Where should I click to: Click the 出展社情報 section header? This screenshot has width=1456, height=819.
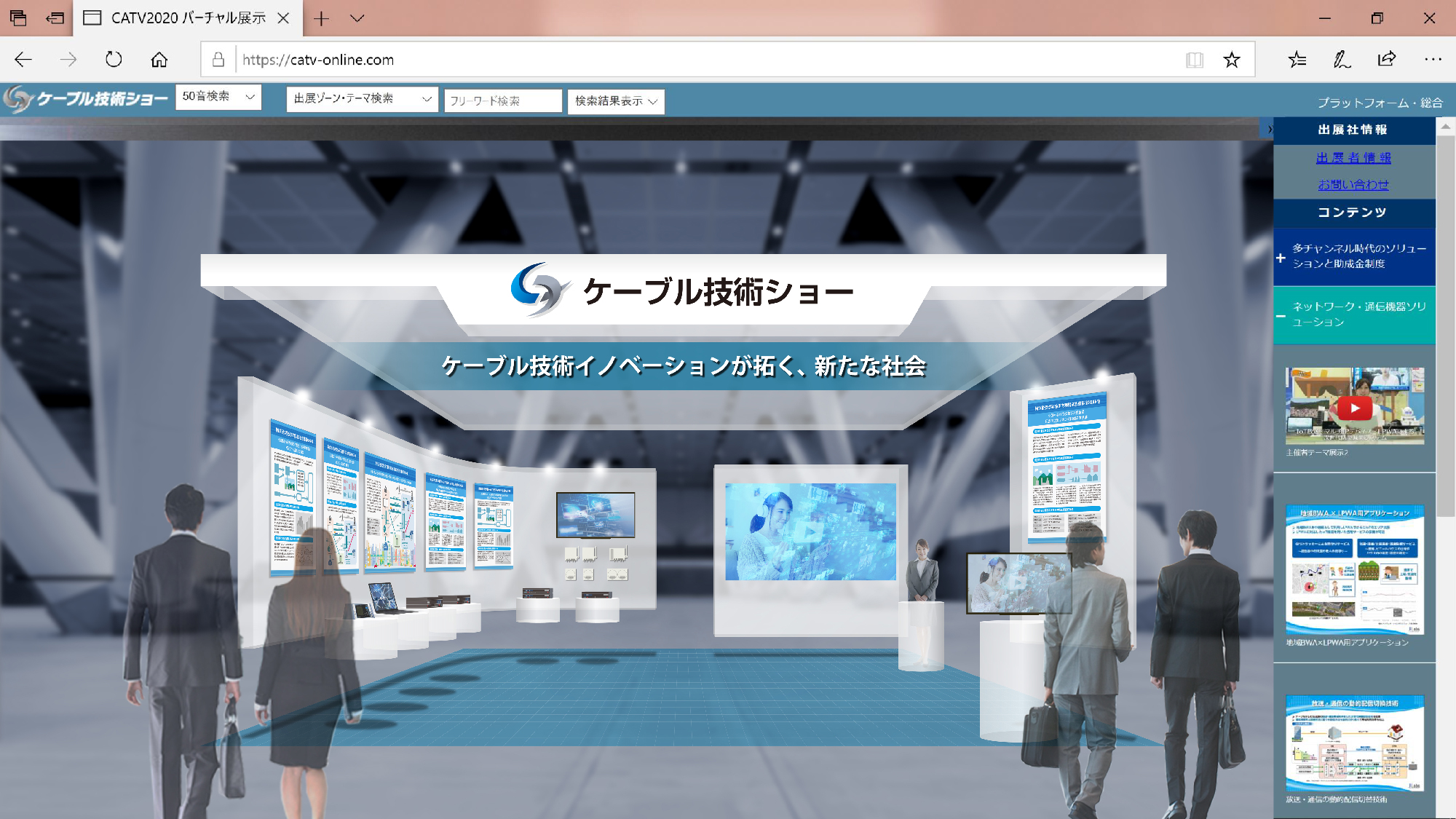pyautogui.click(x=1354, y=130)
